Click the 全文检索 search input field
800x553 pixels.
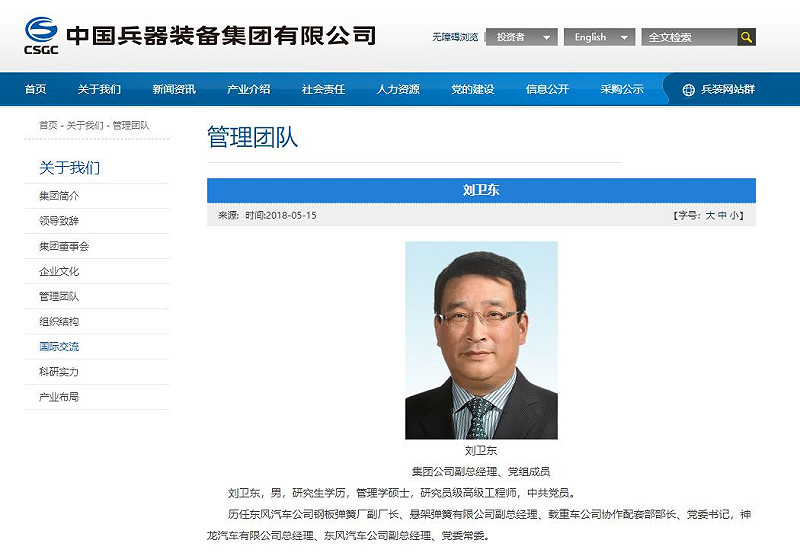pos(689,37)
